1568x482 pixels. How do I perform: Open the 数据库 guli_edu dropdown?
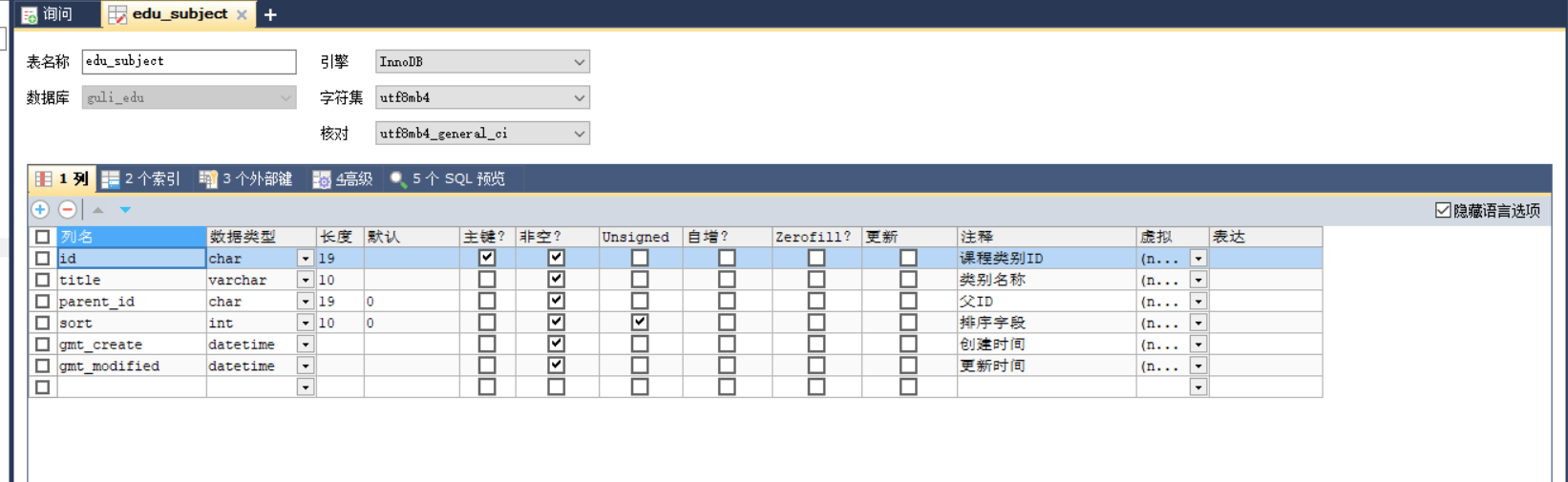pyautogui.click(x=189, y=97)
